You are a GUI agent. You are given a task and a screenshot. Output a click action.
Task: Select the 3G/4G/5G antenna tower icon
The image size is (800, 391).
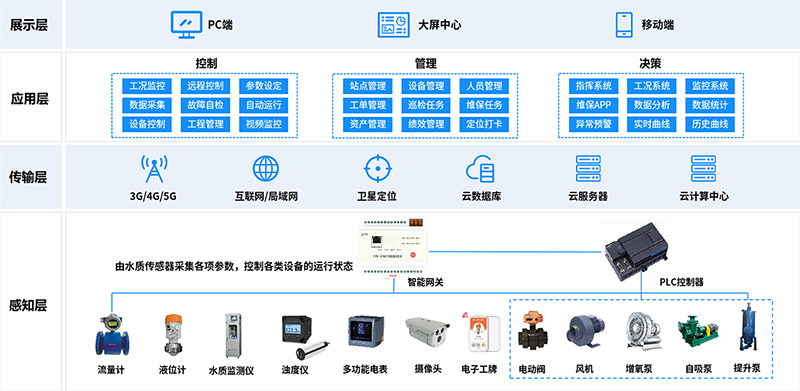[154, 168]
